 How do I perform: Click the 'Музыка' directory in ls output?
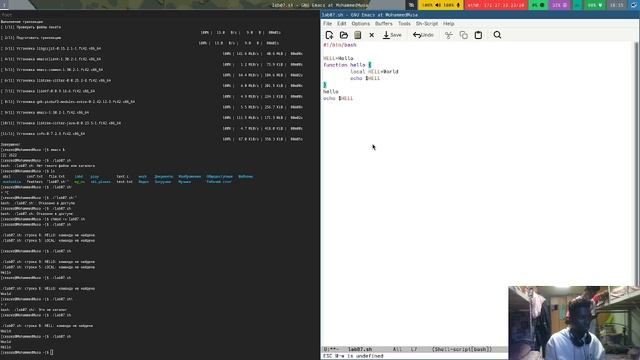click(184, 182)
